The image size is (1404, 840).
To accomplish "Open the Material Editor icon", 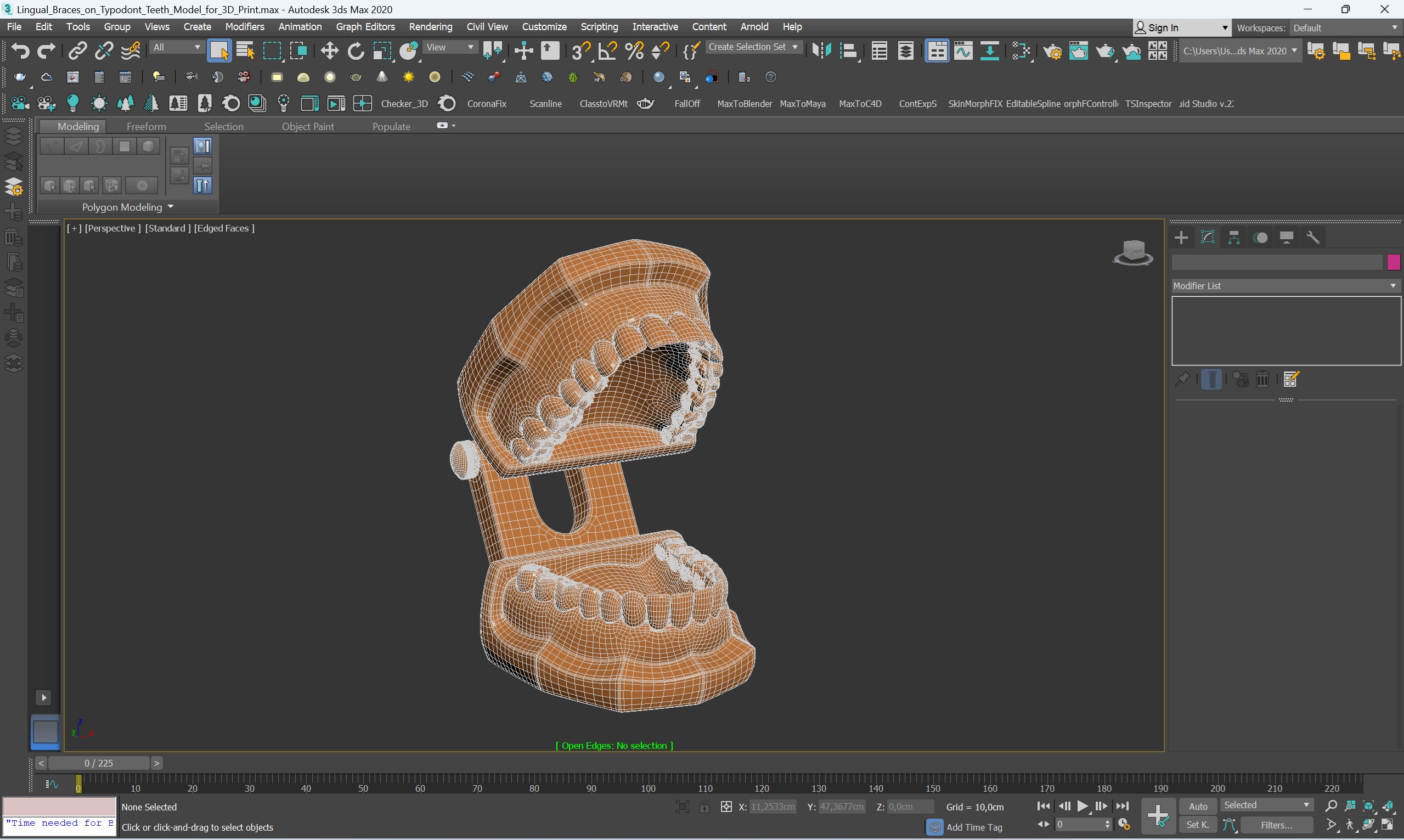I will click(x=1022, y=51).
